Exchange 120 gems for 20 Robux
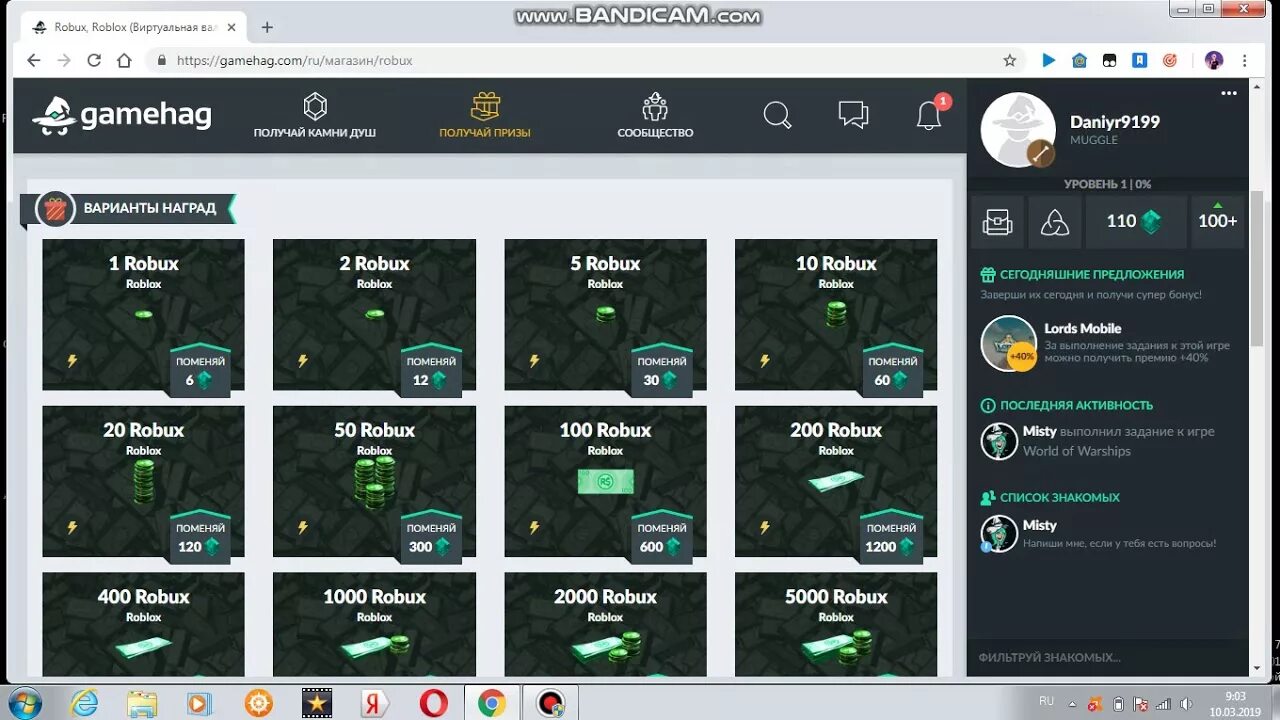The image size is (1280, 720). pos(200,536)
